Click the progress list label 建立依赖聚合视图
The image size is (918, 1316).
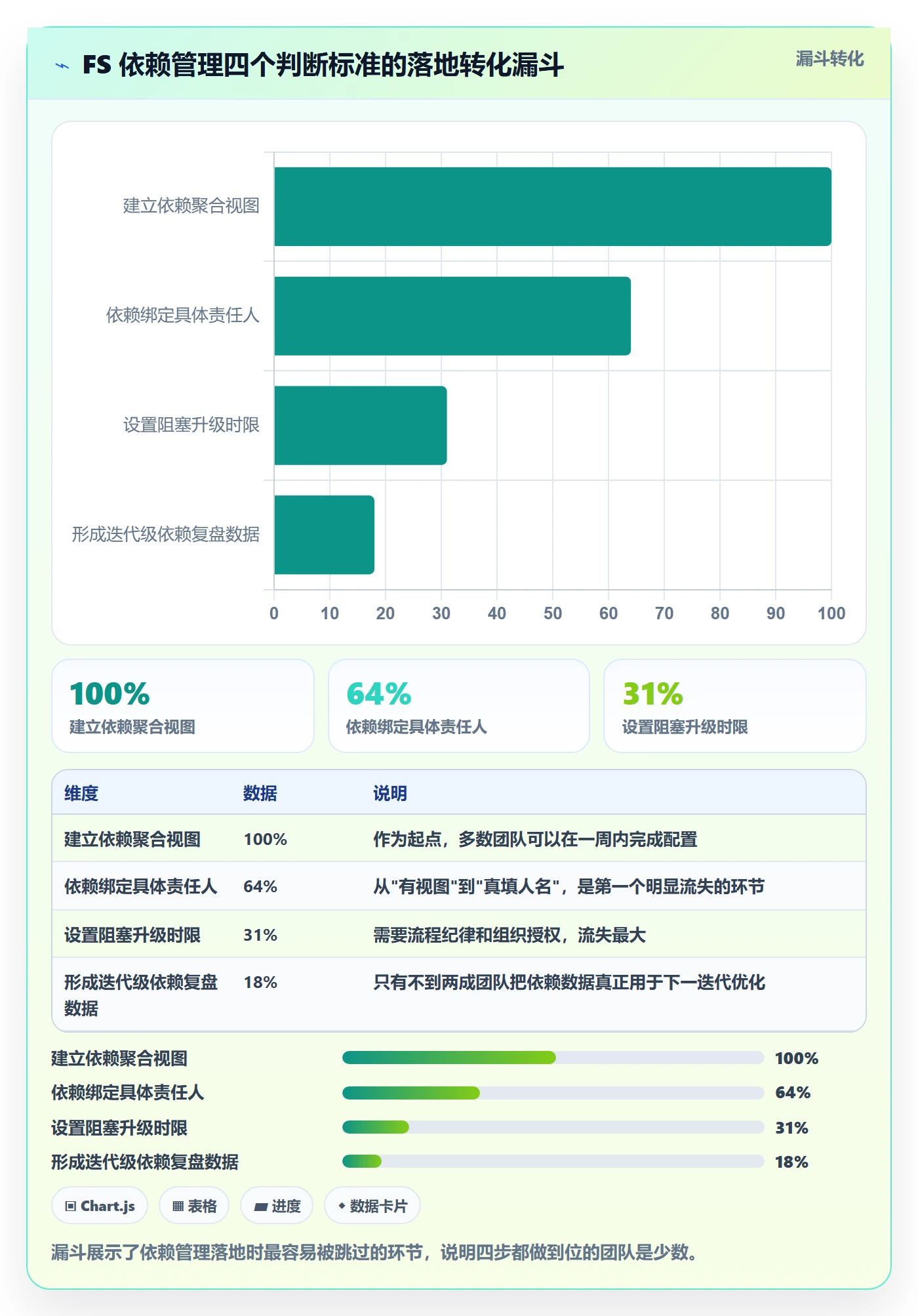119,1058
